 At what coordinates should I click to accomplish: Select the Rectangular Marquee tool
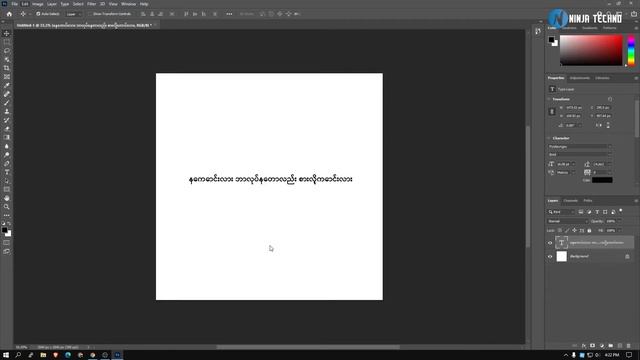[7, 42]
